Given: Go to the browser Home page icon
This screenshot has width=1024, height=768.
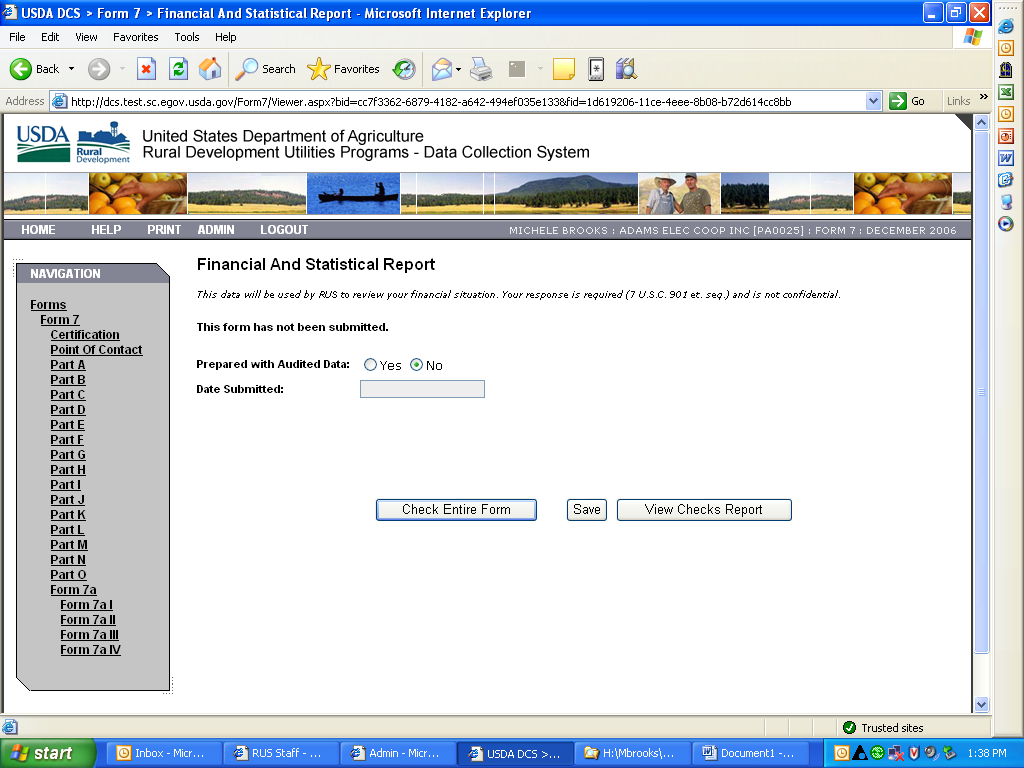Looking at the screenshot, I should pos(210,69).
